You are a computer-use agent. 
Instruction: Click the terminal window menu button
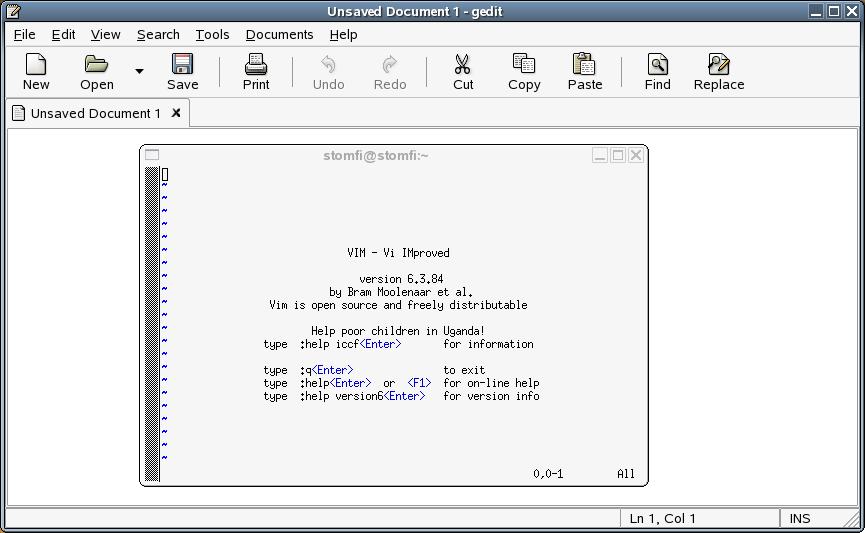(x=152, y=155)
